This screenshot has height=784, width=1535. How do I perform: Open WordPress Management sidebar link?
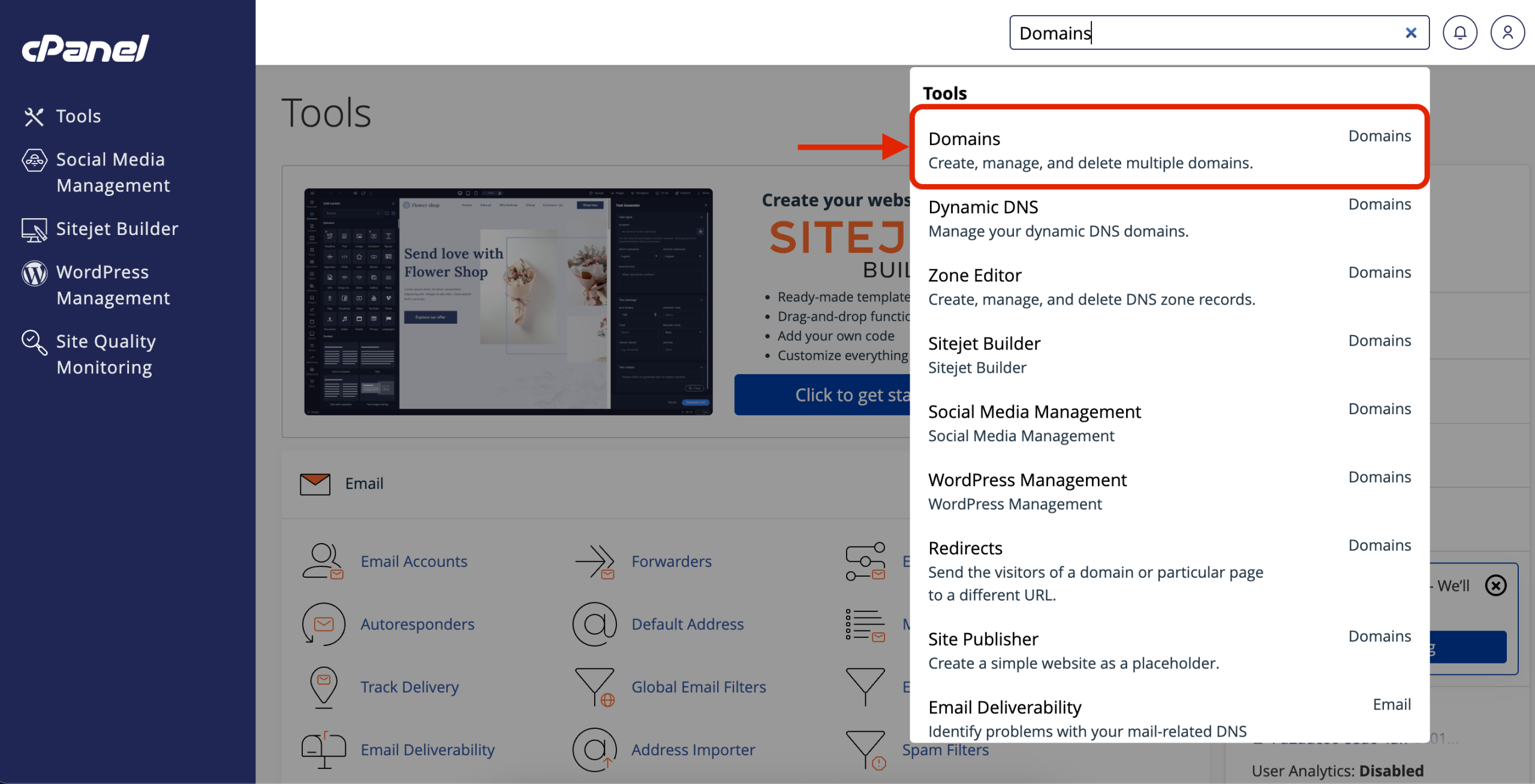click(x=113, y=285)
